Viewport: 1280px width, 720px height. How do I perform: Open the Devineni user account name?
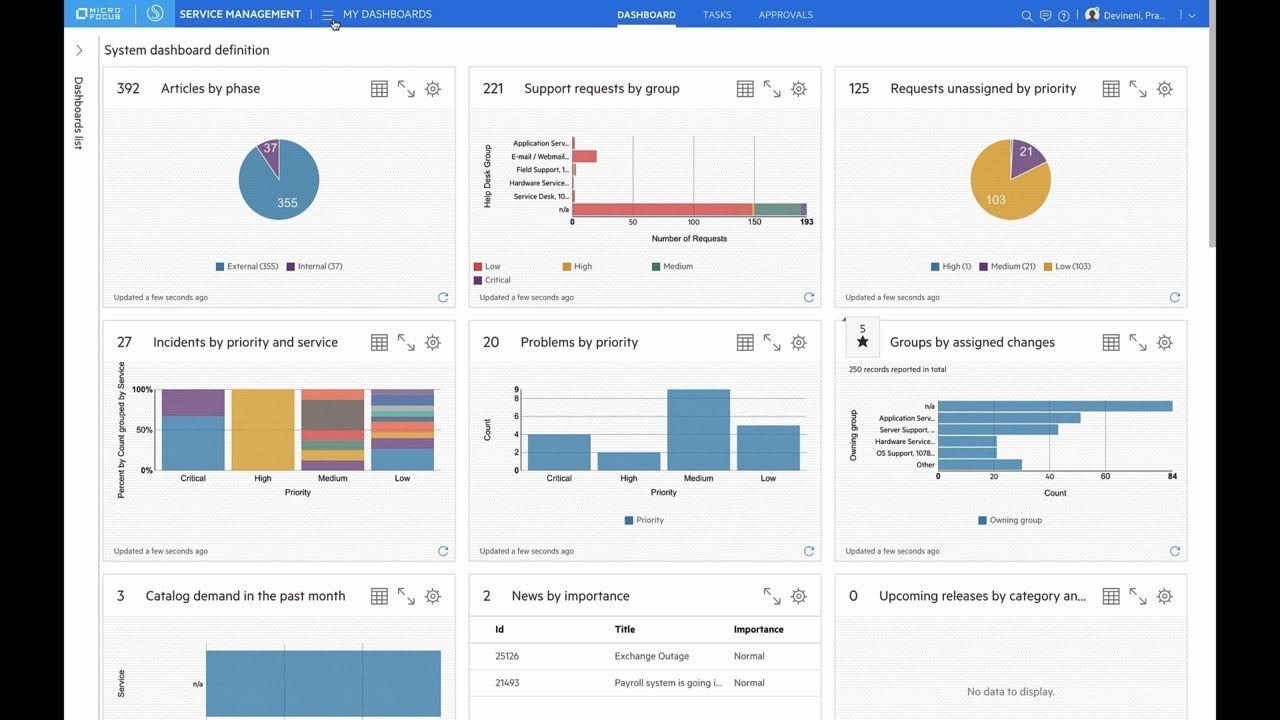tap(1134, 15)
